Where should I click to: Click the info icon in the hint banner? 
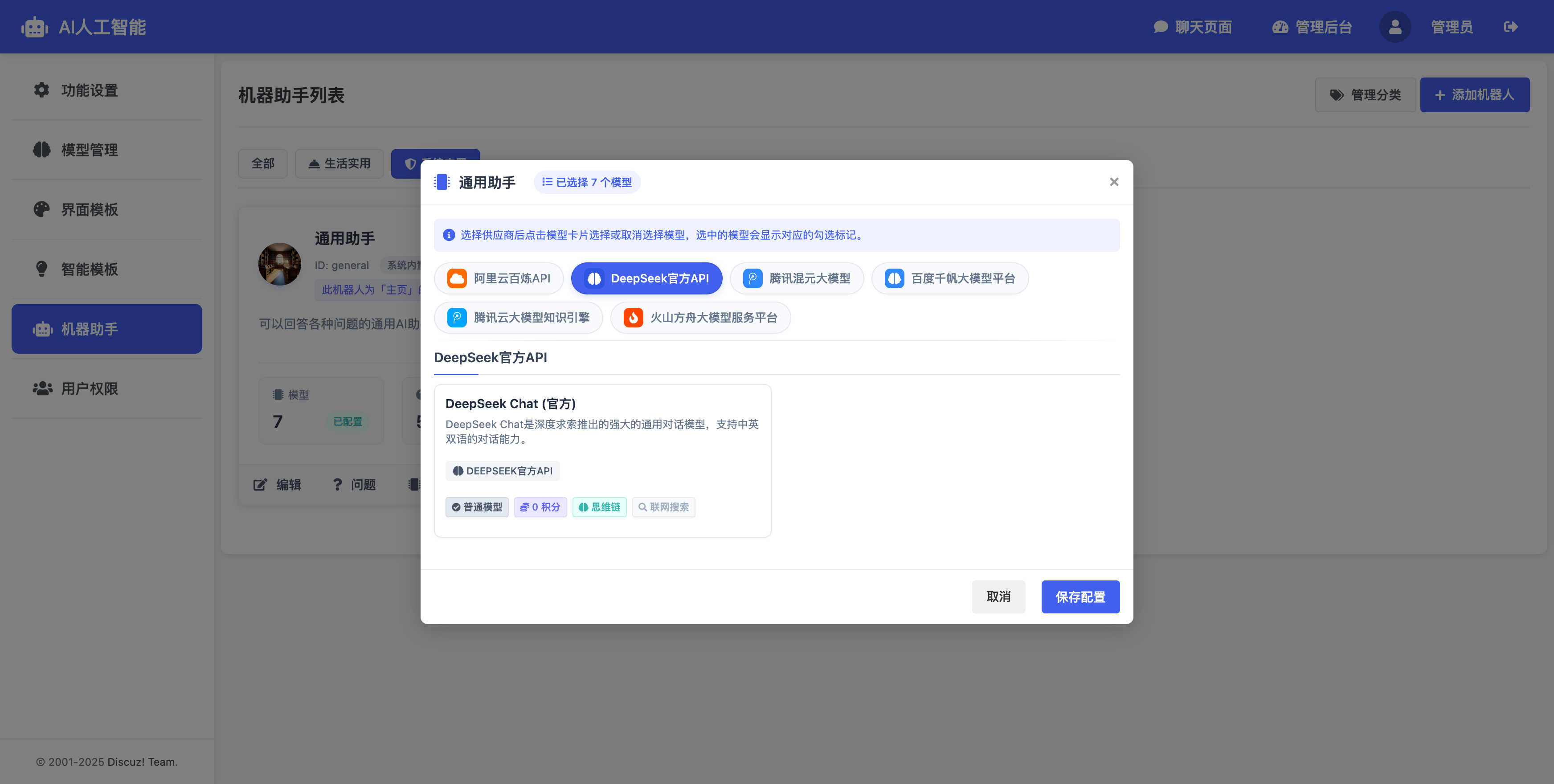449,235
